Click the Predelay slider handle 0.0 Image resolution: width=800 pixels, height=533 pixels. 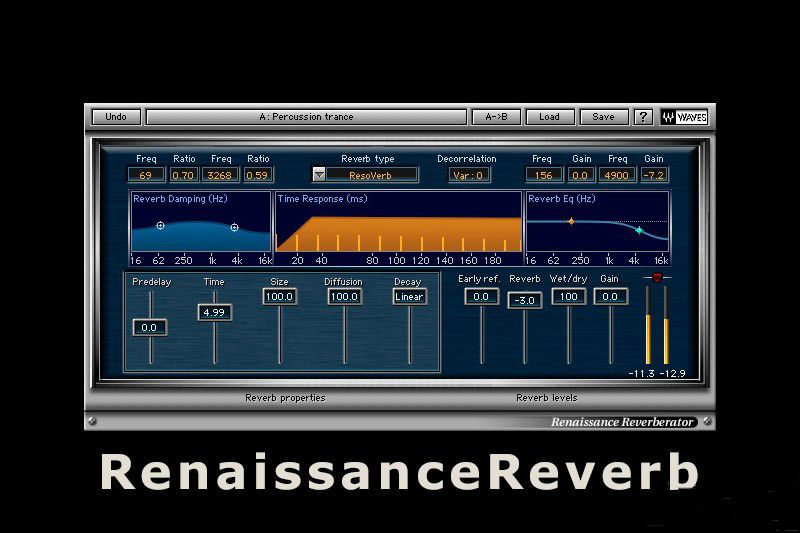tap(149, 327)
